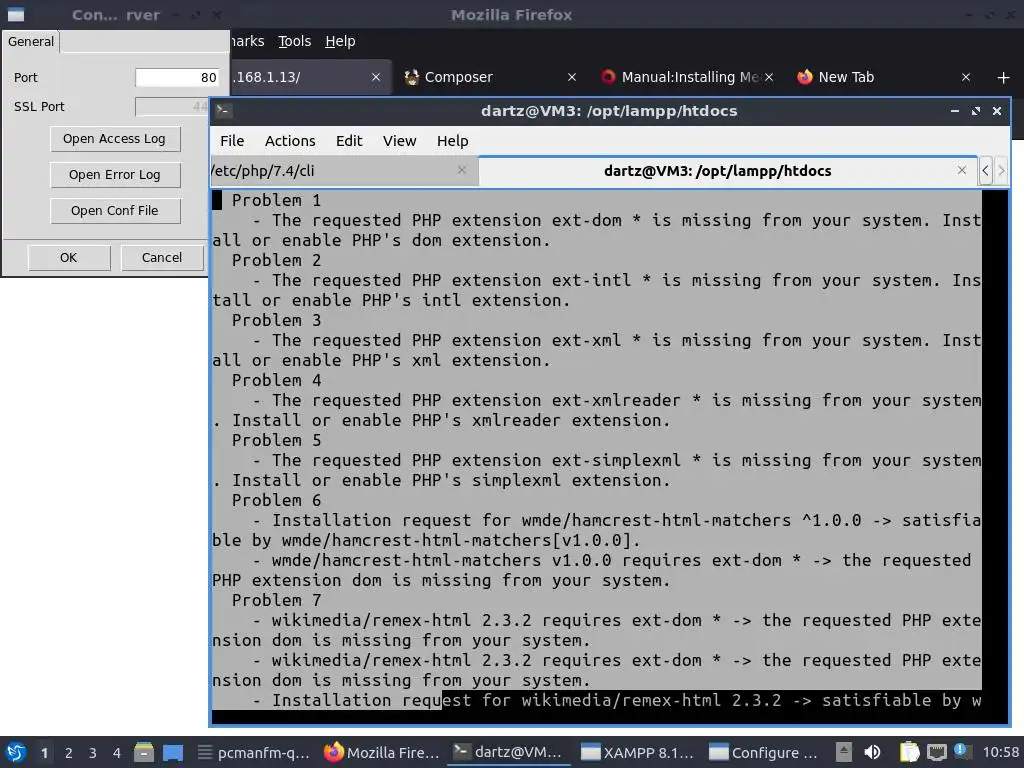The height and width of the screenshot is (768, 1024).
Task: Open the volume control tray icon
Action: click(x=872, y=752)
